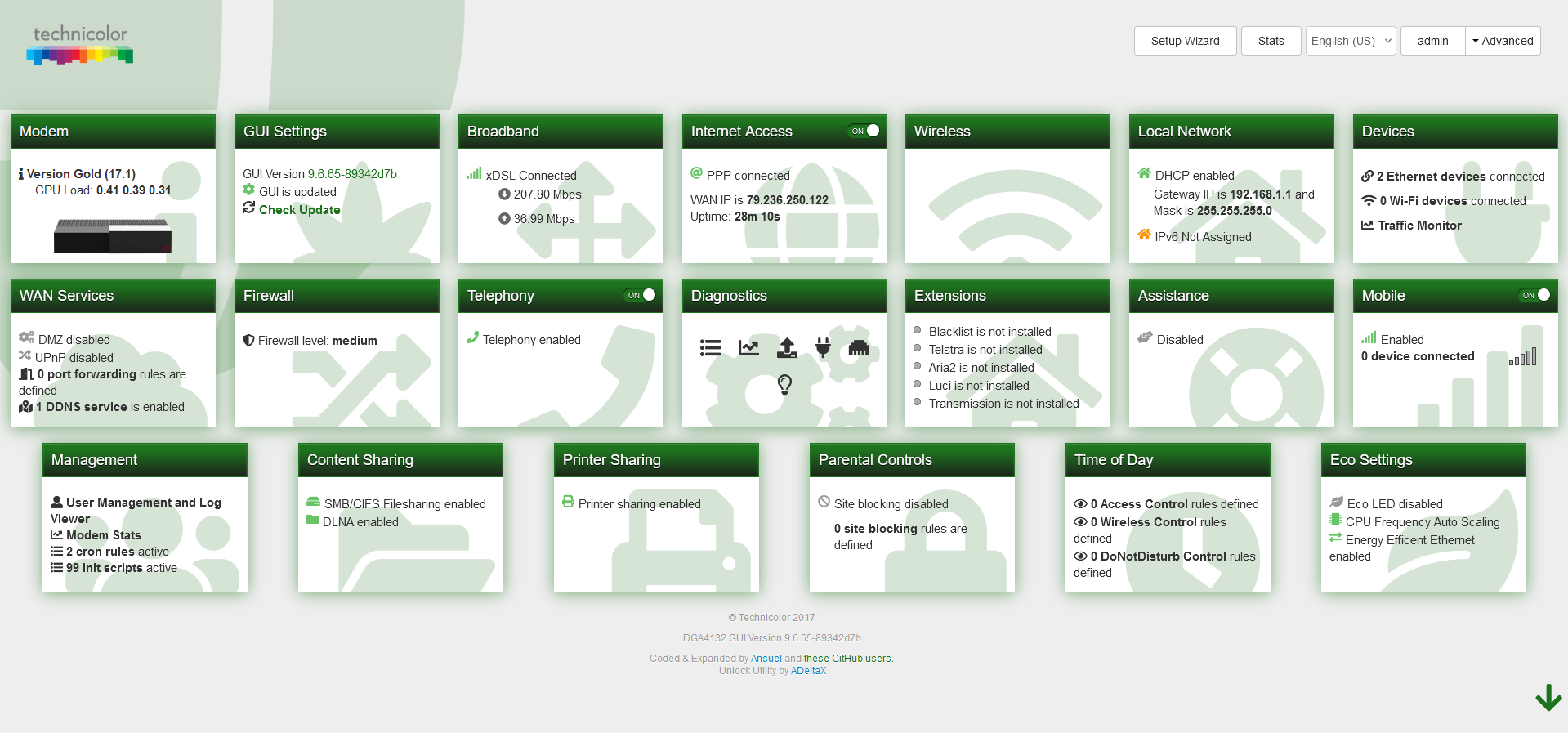Image resolution: width=1568 pixels, height=733 pixels.
Task: Toggle the Internet Access ON switch
Action: [864, 131]
